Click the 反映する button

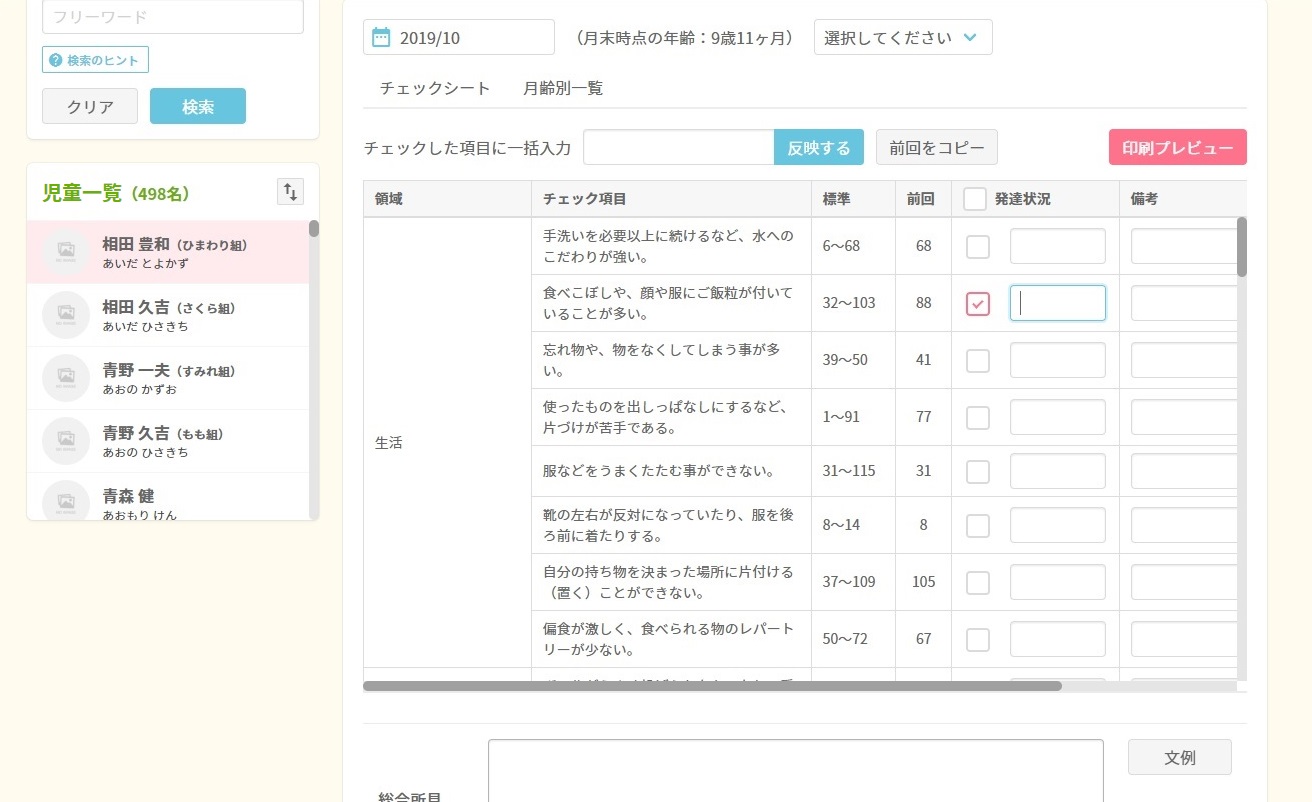coord(819,147)
